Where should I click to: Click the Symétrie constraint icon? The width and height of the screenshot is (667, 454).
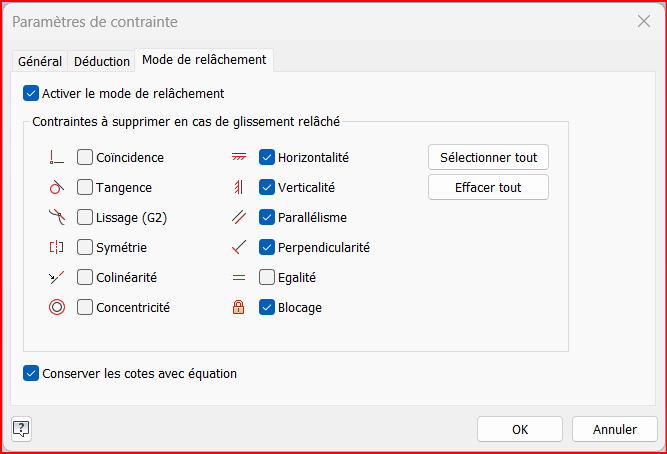click(x=56, y=247)
